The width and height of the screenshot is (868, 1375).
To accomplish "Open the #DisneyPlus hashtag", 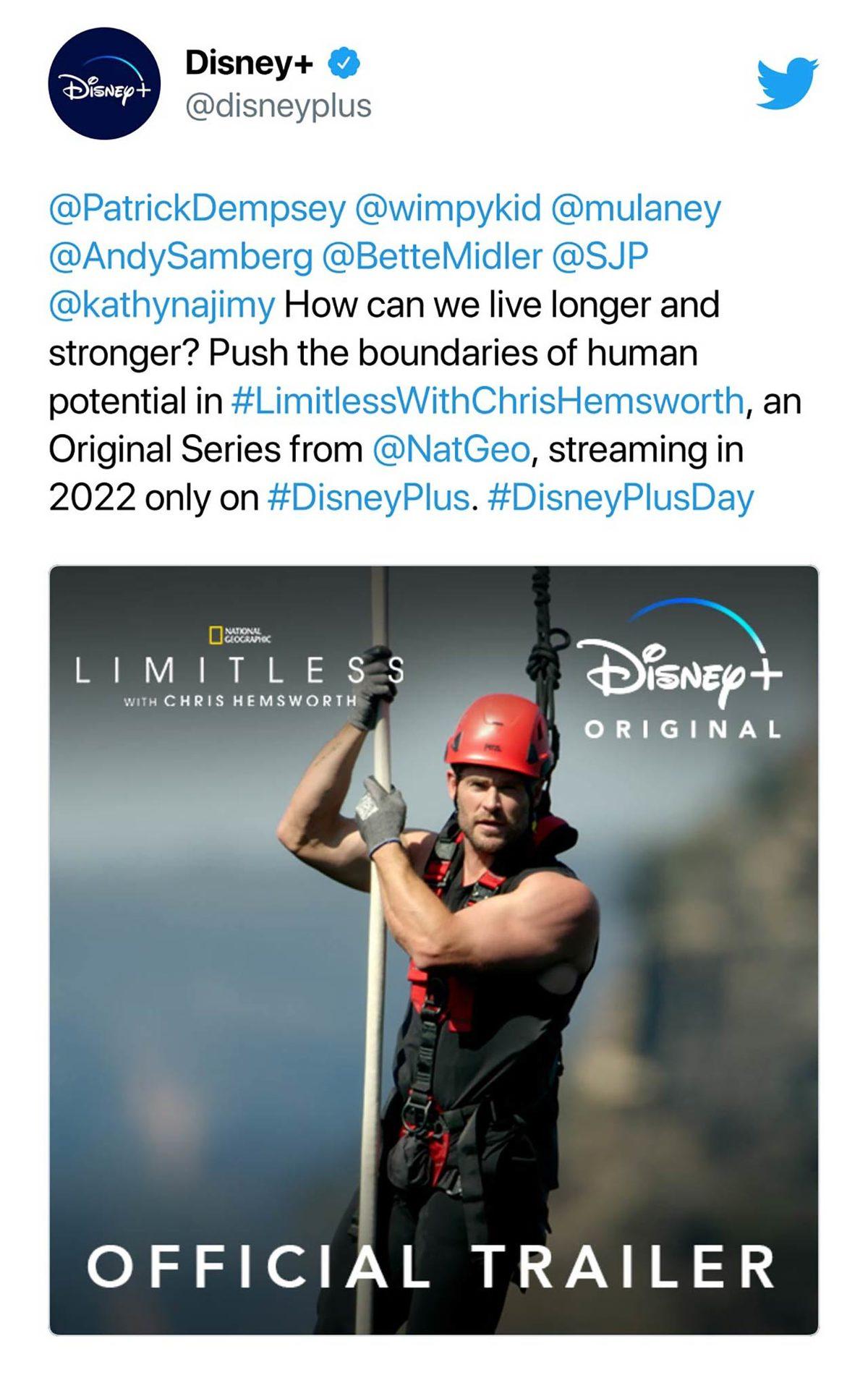I will [x=368, y=498].
